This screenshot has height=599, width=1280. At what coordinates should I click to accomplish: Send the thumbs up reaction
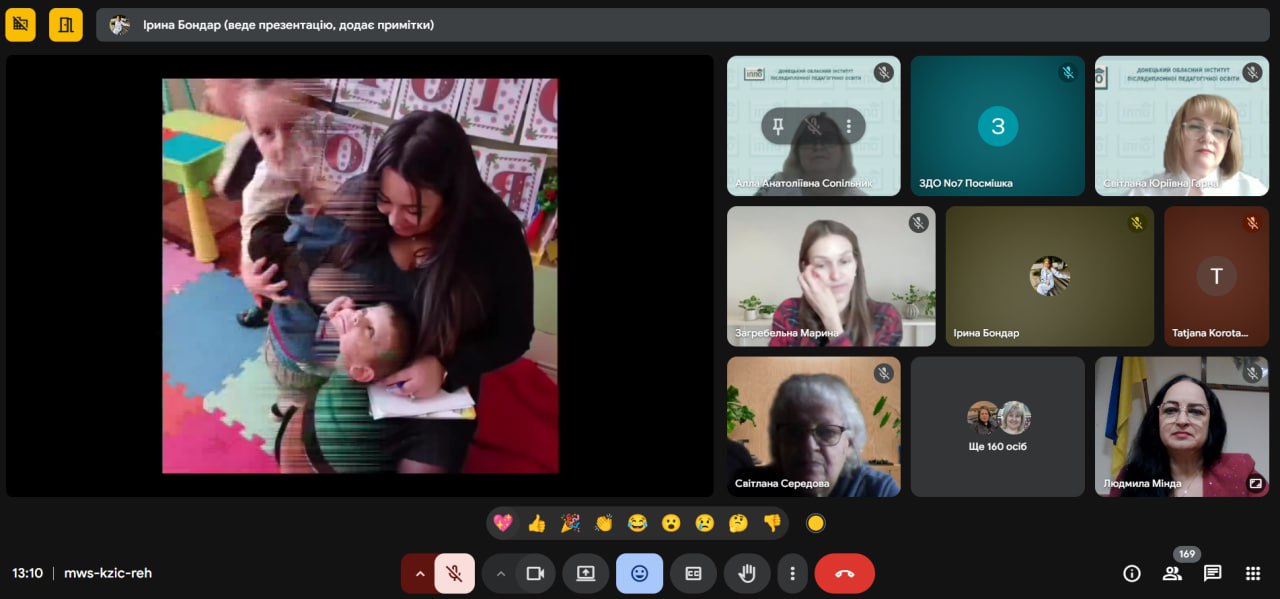537,523
